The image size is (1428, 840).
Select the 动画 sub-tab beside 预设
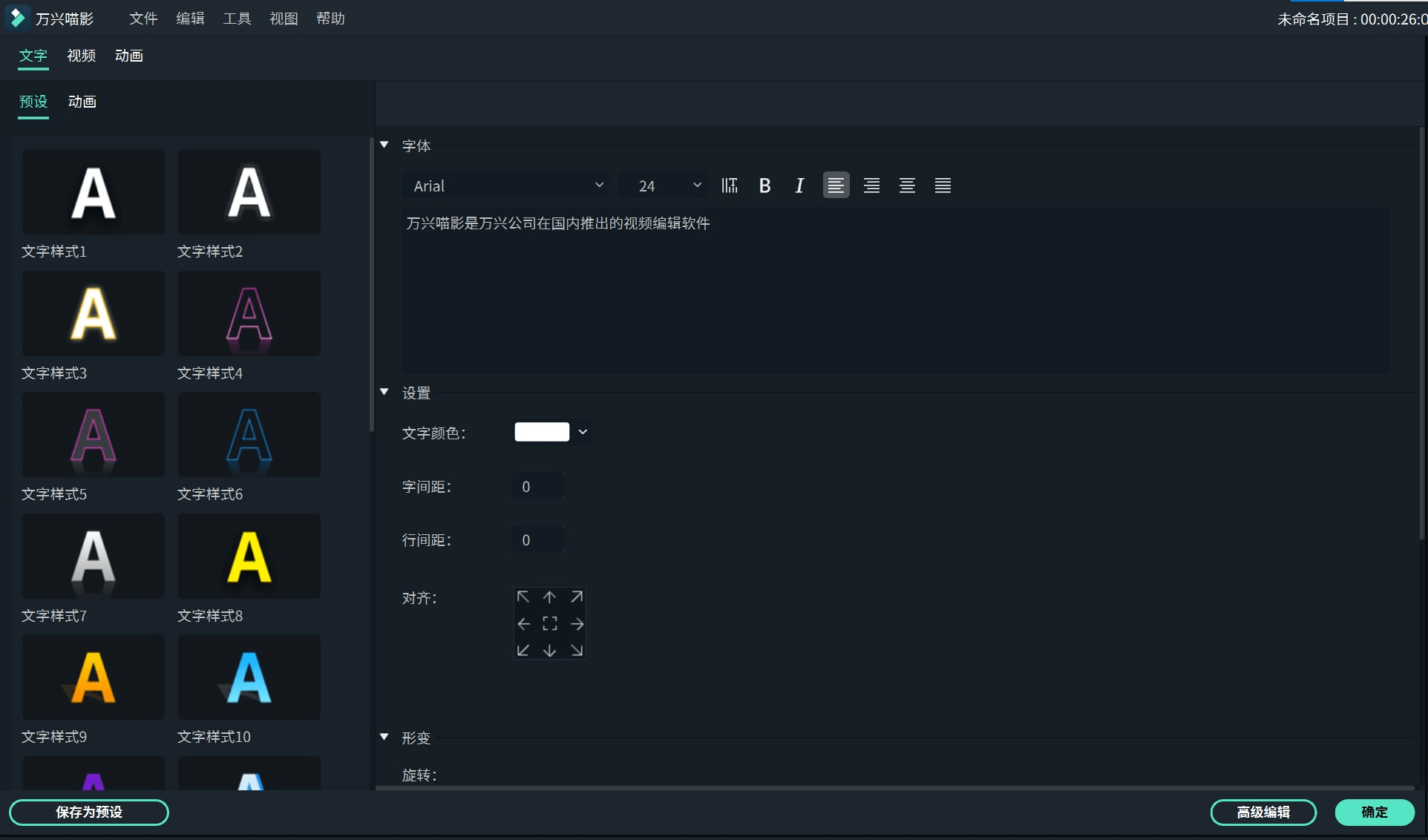(82, 102)
